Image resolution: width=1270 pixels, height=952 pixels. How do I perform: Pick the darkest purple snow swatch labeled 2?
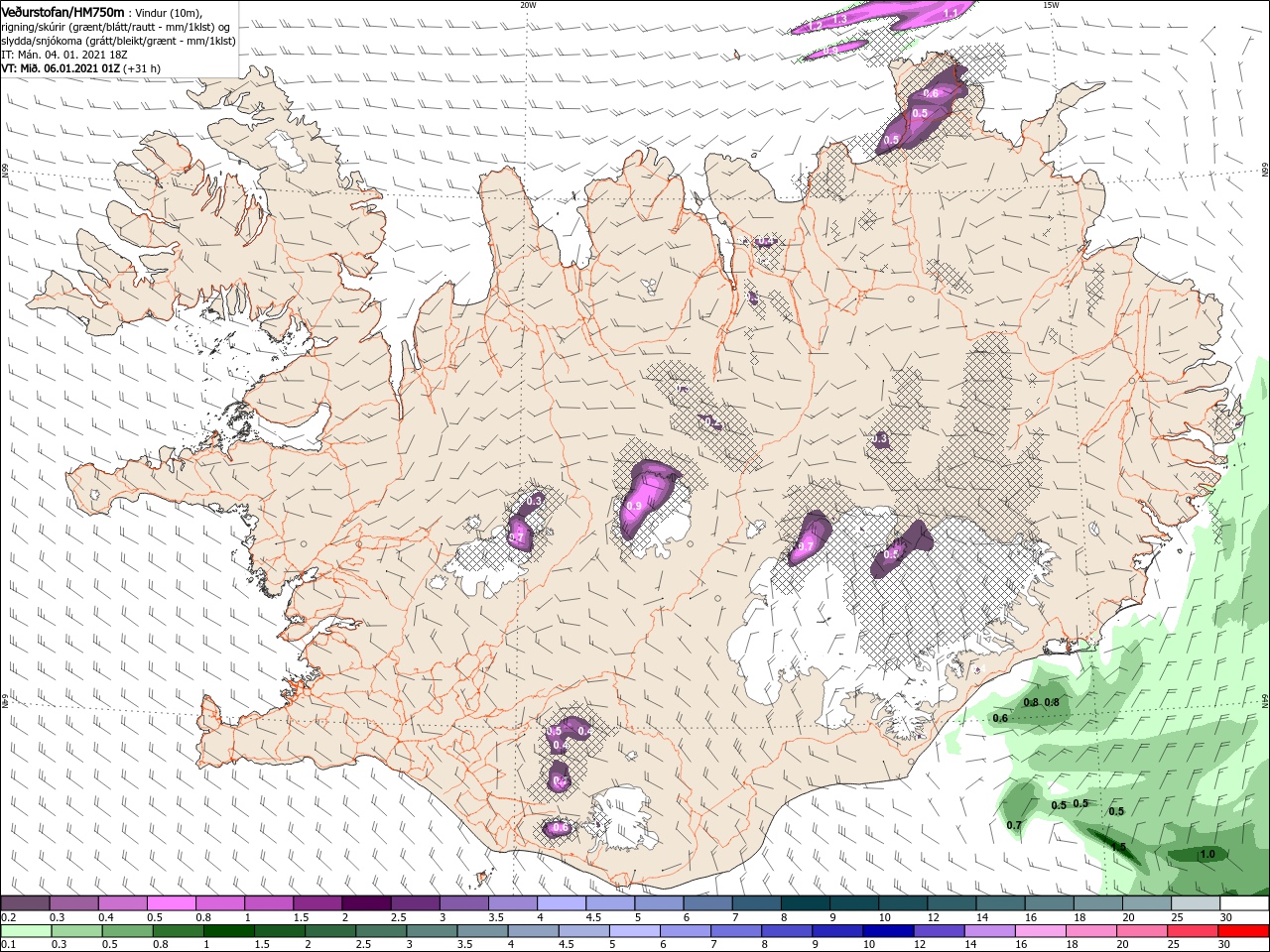pos(366,903)
